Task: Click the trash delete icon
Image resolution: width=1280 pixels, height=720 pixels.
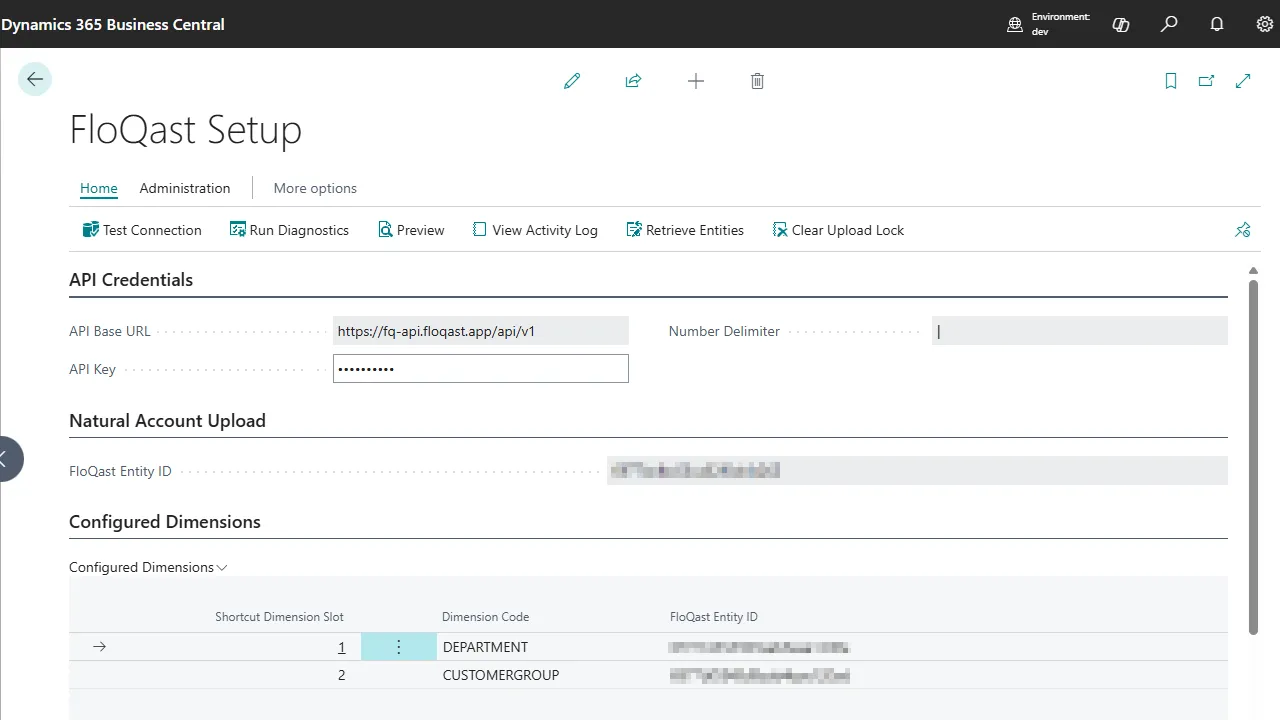Action: click(x=757, y=81)
